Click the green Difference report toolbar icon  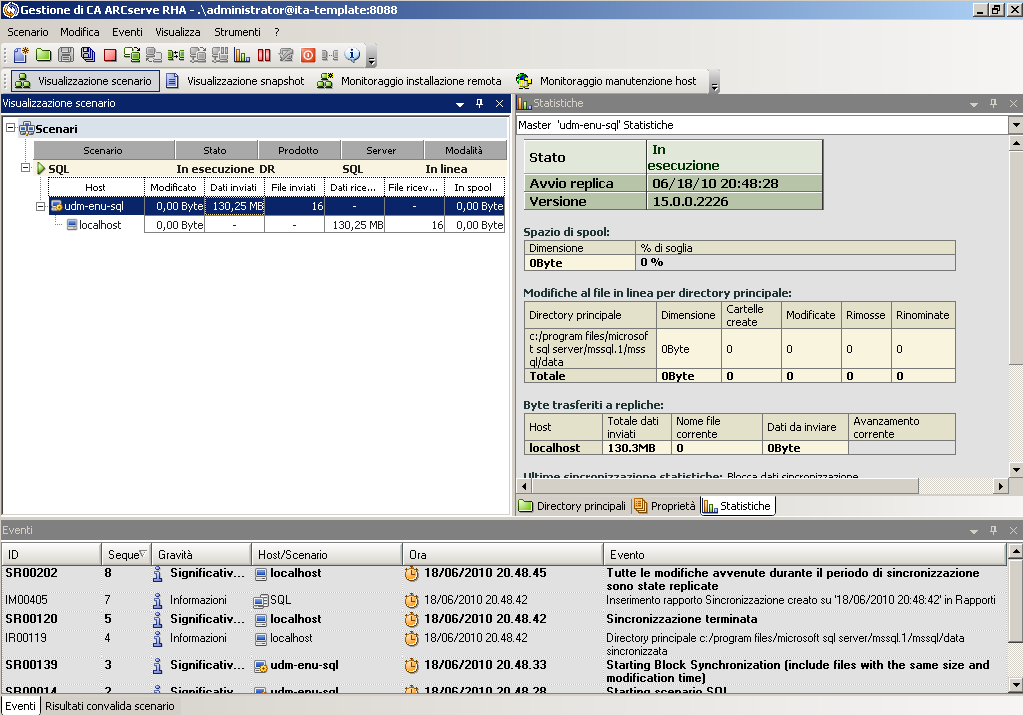176,55
